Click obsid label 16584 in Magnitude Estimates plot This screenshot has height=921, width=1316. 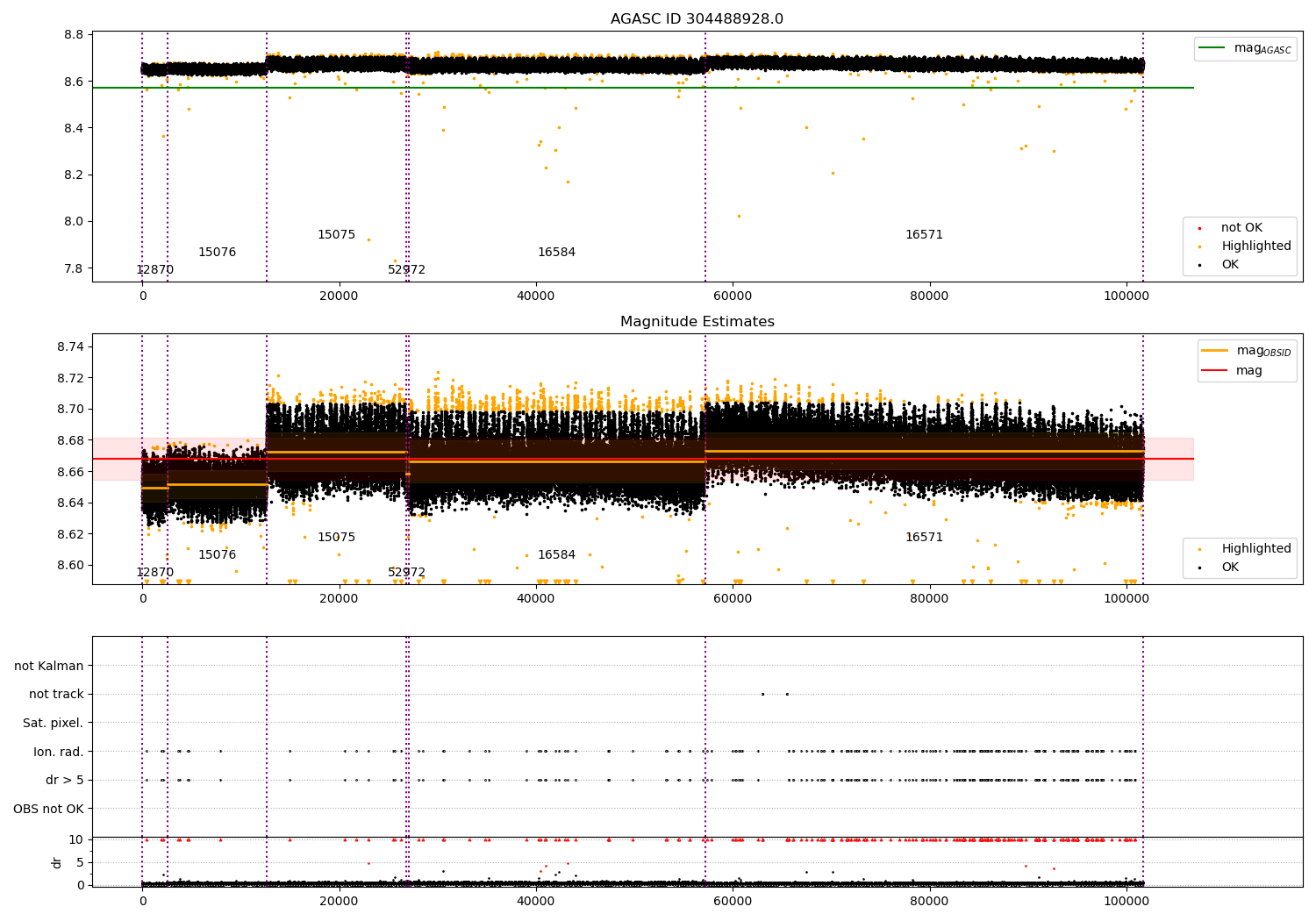point(556,554)
